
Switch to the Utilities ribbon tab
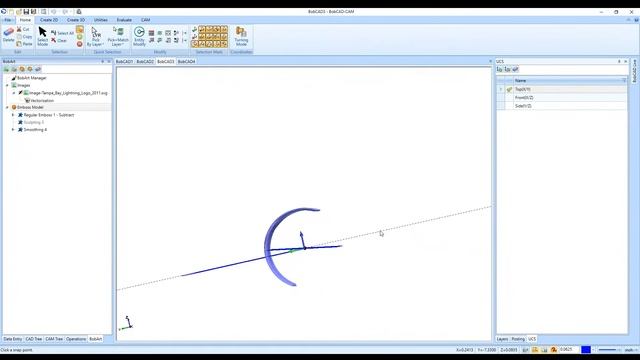(x=101, y=20)
